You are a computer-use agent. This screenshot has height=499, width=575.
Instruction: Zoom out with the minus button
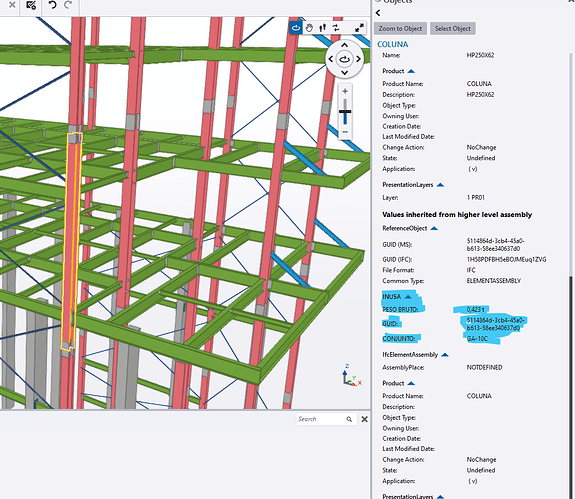[345, 132]
